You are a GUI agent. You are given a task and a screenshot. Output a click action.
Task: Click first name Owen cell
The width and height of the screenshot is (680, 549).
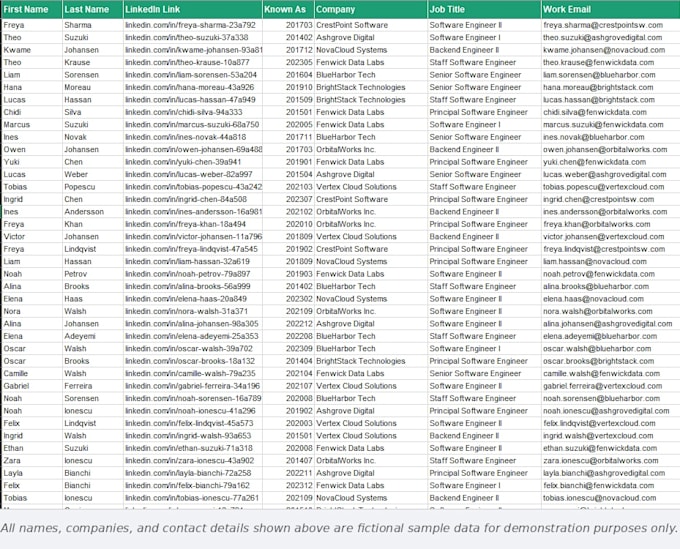coord(32,150)
